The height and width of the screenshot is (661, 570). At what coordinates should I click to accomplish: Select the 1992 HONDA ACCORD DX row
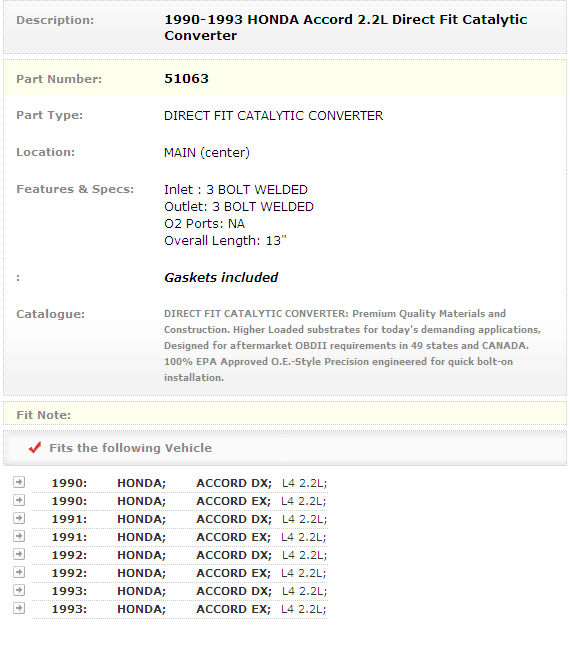pos(180,556)
